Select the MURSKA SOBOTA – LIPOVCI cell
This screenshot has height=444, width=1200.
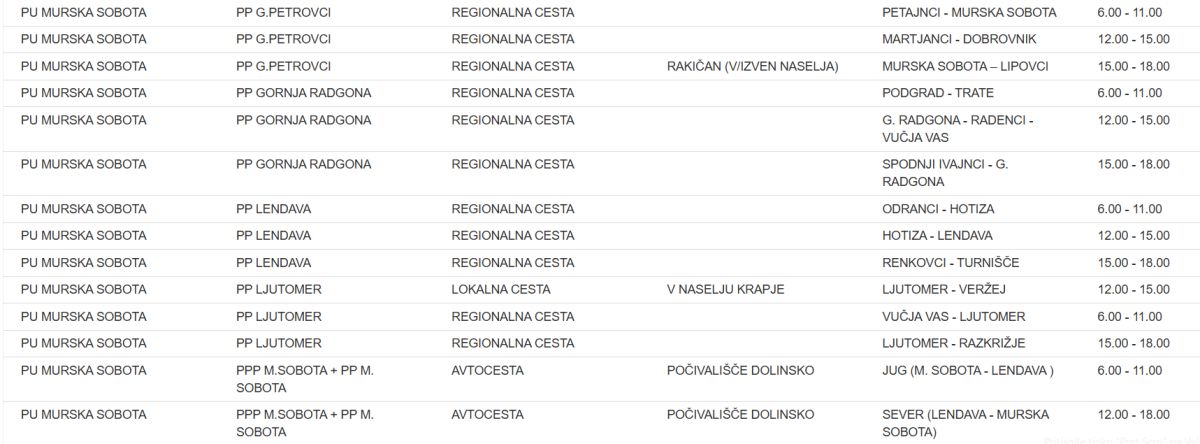[x=965, y=66]
